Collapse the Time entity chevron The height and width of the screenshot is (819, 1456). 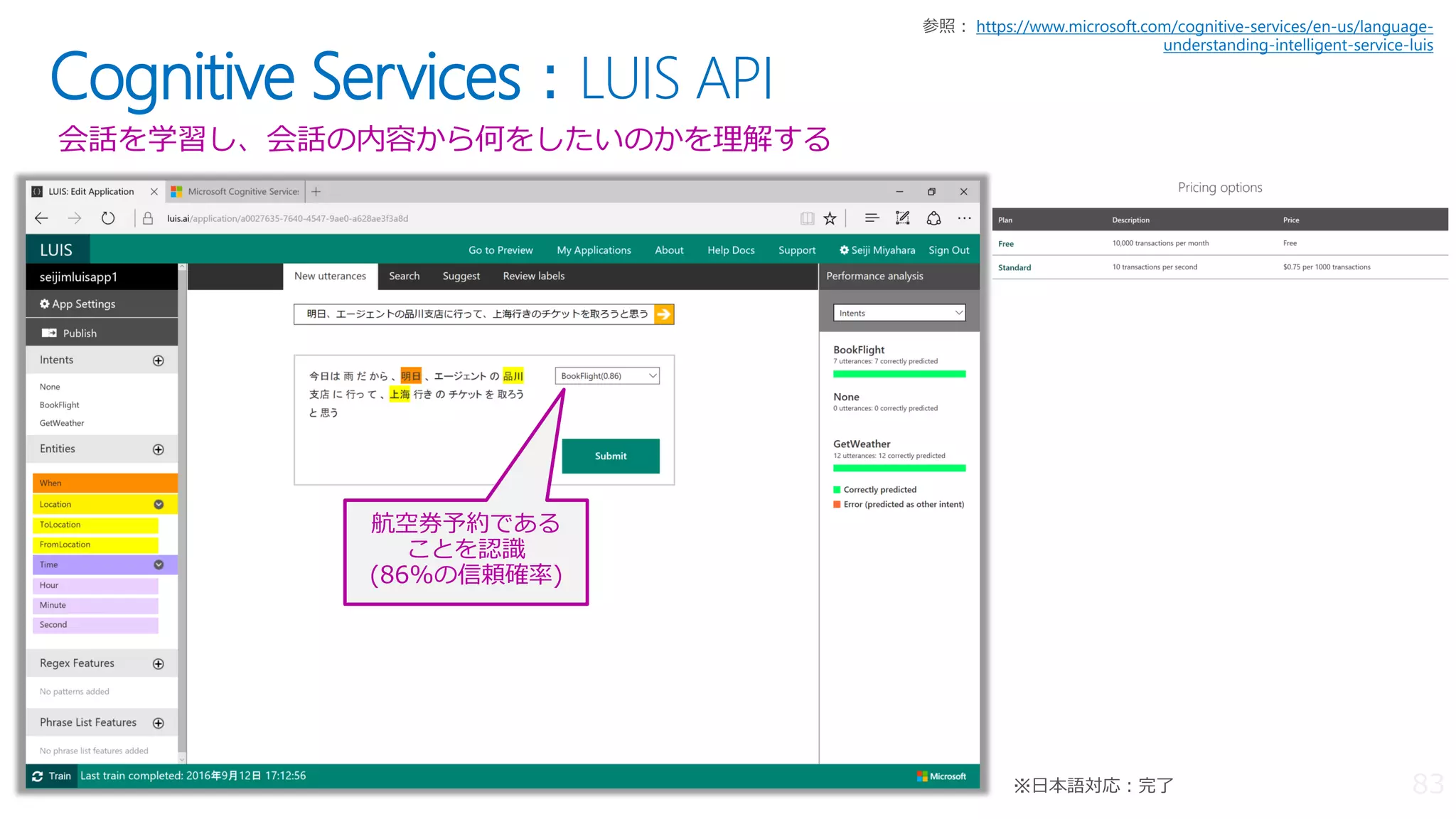pyautogui.click(x=159, y=564)
